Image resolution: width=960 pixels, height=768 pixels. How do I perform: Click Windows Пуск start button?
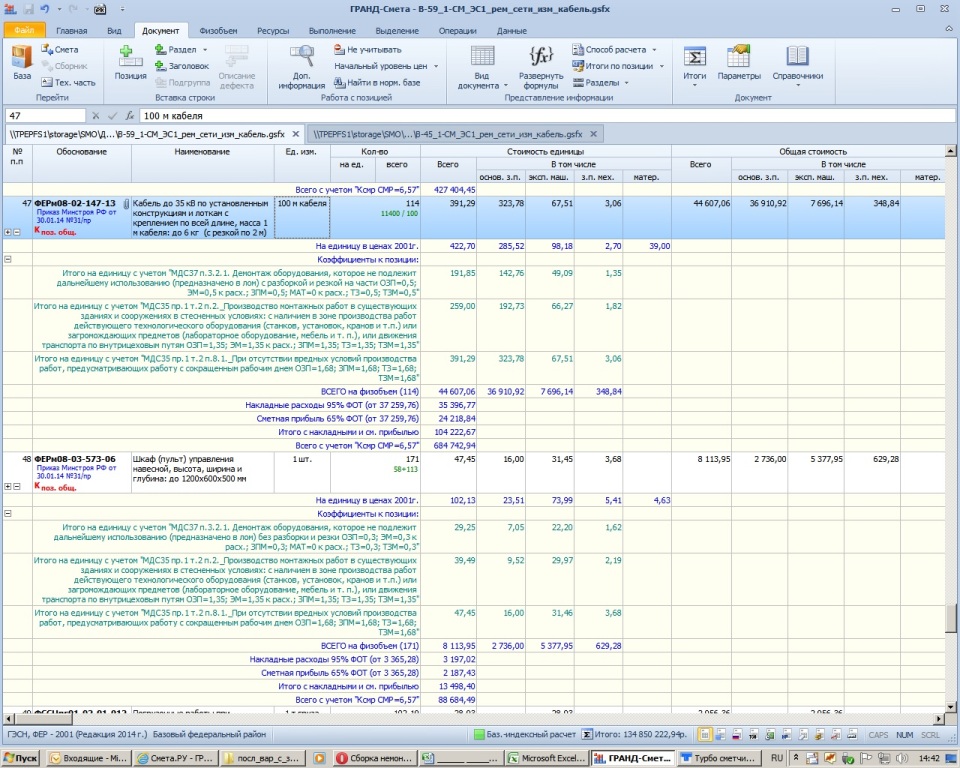(x=20, y=758)
